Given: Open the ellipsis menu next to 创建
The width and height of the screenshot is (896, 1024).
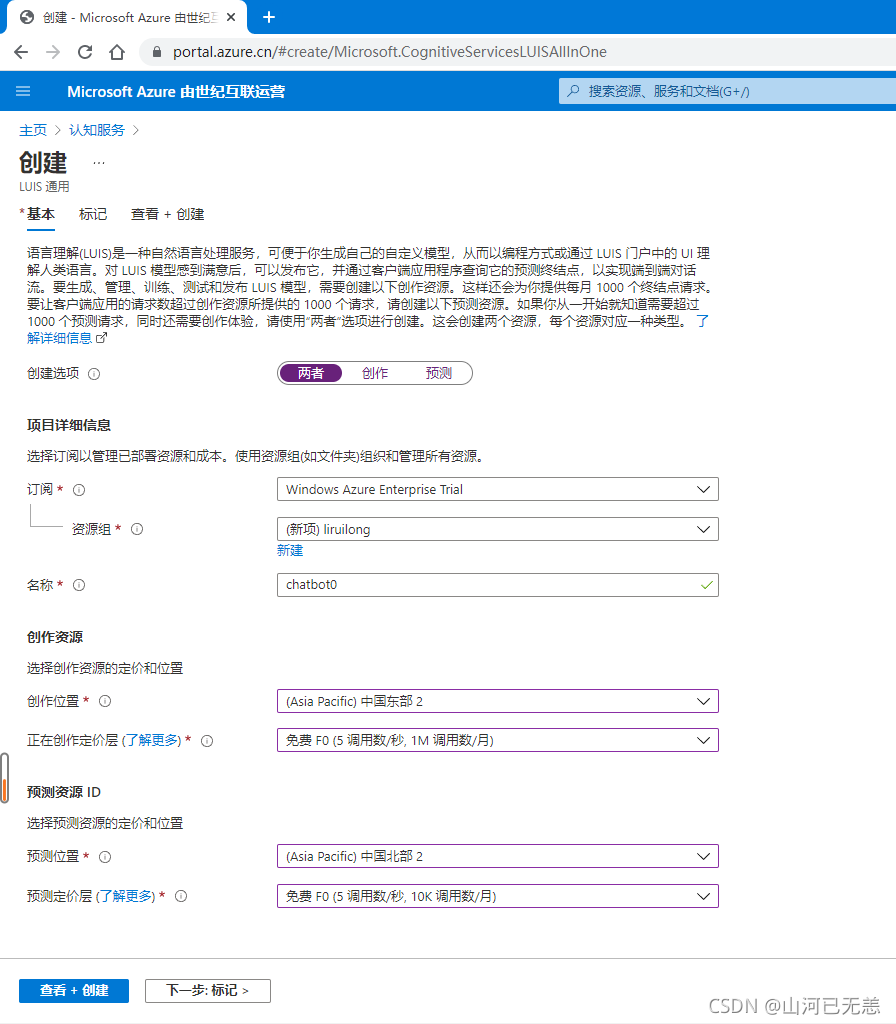Looking at the screenshot, I should tap(99, 163).
